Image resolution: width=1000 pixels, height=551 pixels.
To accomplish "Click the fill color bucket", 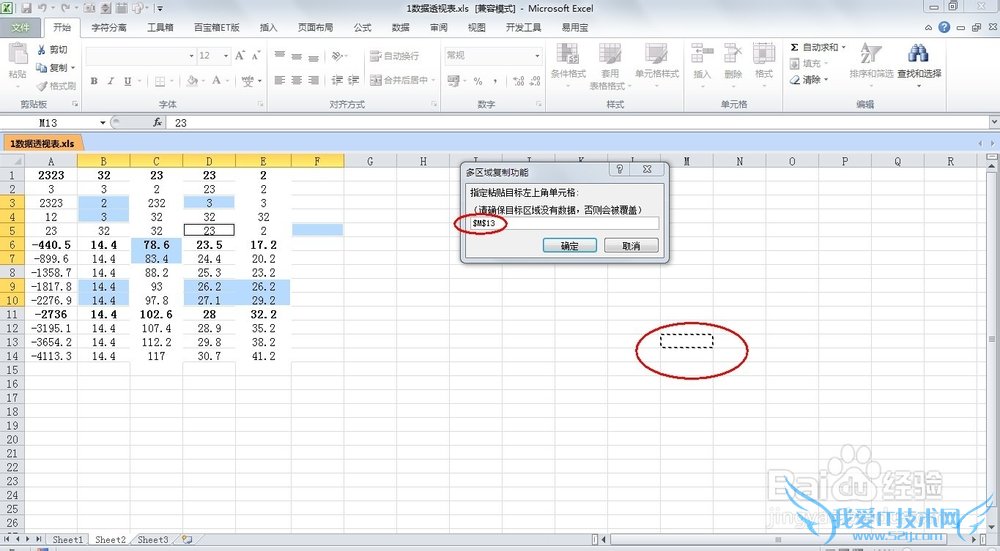I will (x=191, y=81).
